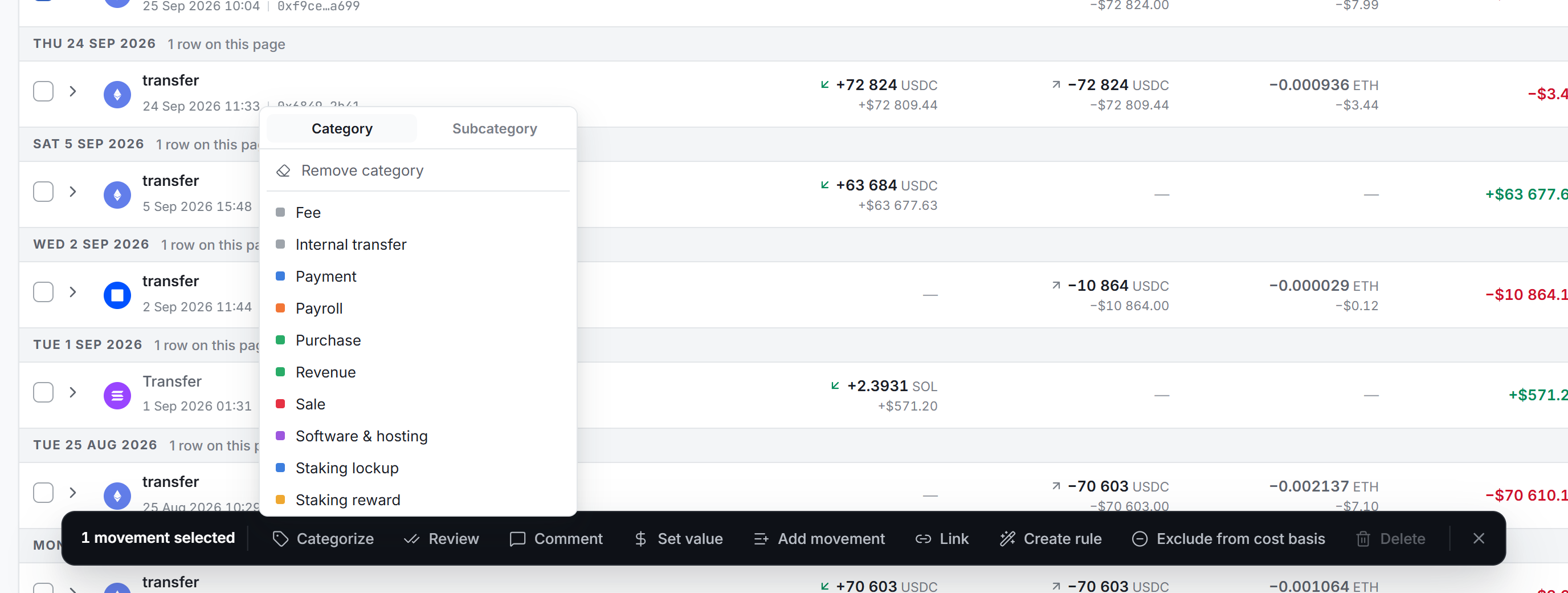Click the Comment speech bubble icon
The height and width of the screenshot is (593, 1568).
coord(517,539)
